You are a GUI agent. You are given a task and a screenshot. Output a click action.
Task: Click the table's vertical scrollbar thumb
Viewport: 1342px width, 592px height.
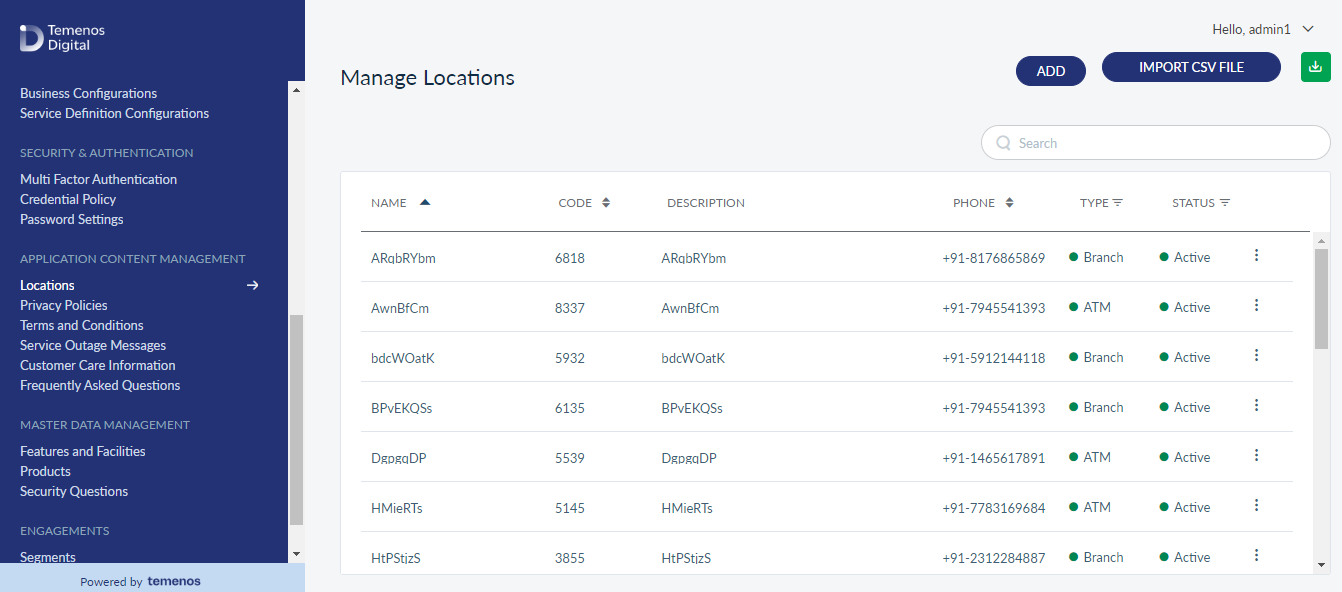coord(1321,298)
